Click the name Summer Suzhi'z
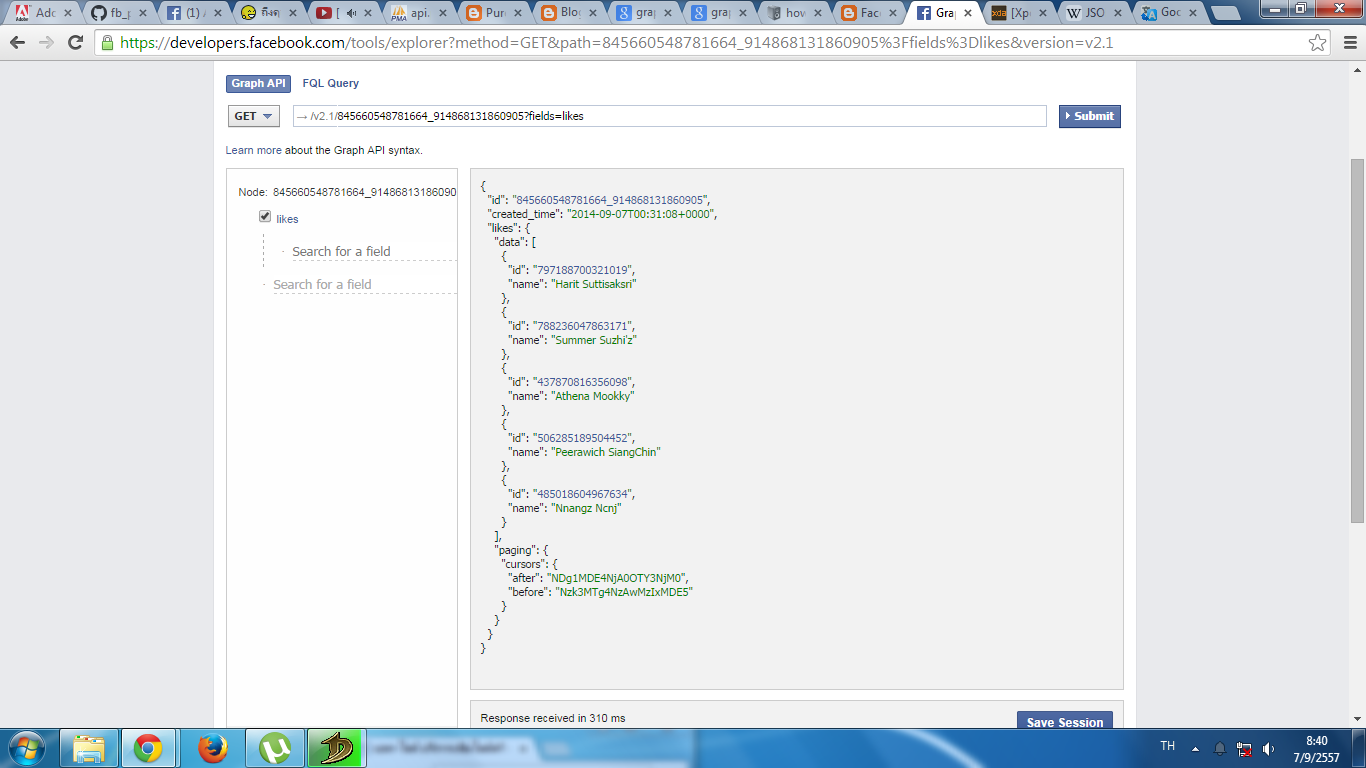This screenshot has width=1366, height=768. click(595, 340)
